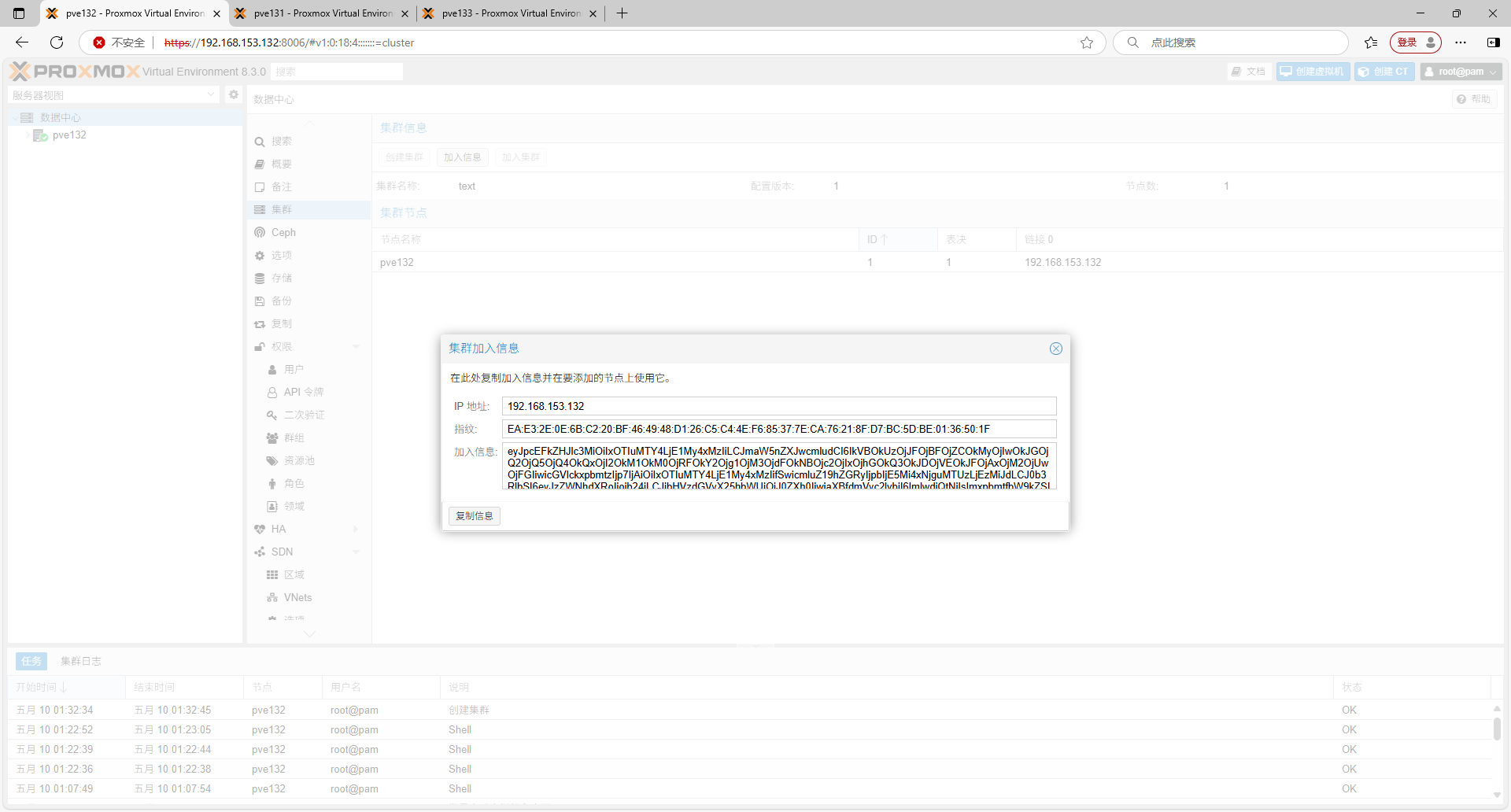Open the 备份 backup menu item

point(308,301)
